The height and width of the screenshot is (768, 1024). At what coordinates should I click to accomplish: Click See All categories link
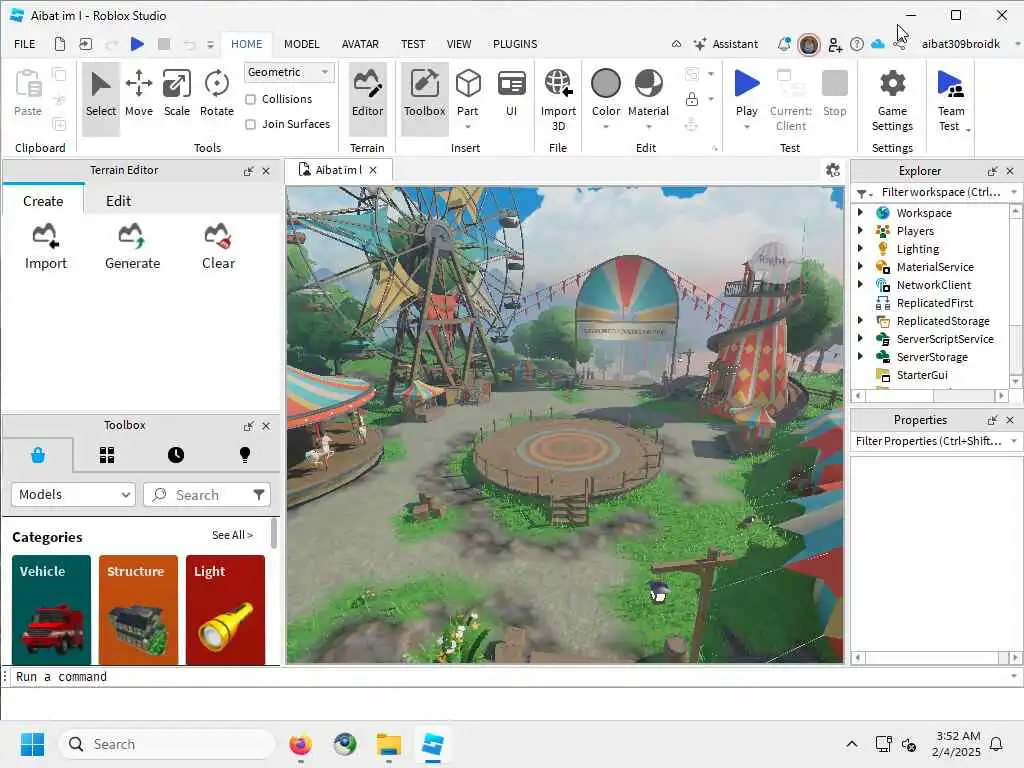click(x=232, y=535)
